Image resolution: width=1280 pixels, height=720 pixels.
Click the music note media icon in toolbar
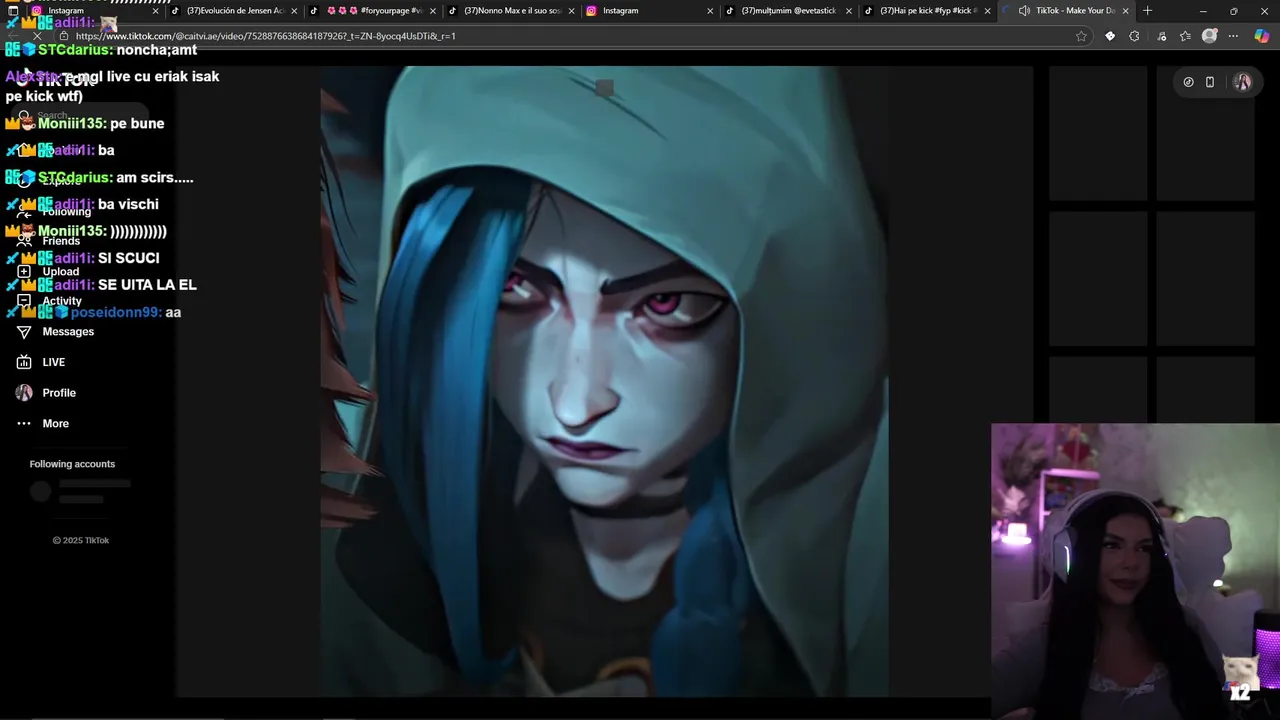(x=1161, y=36)
